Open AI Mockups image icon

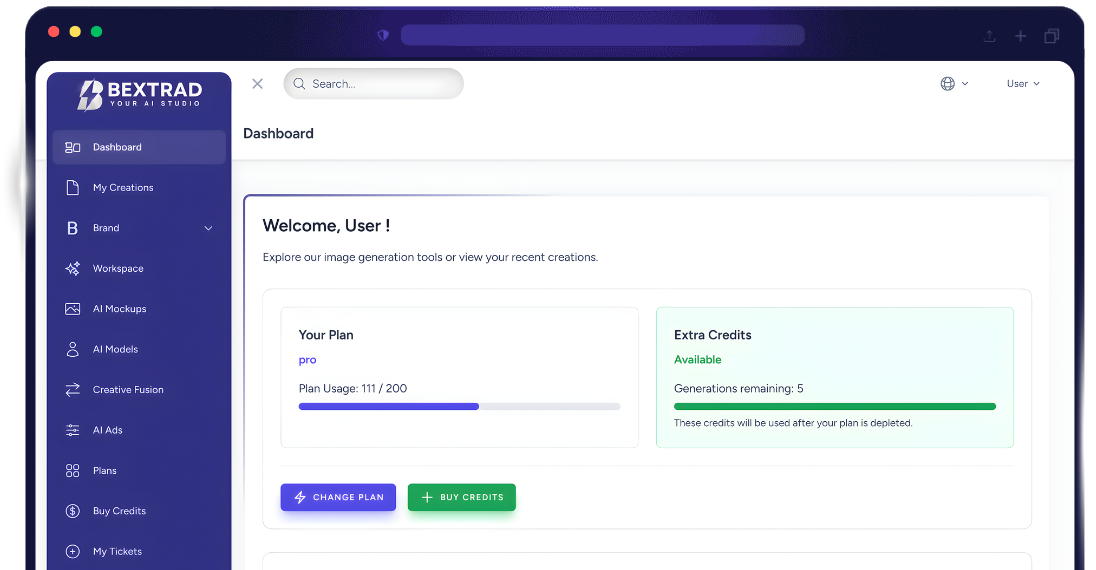click(x=72, y=309)
